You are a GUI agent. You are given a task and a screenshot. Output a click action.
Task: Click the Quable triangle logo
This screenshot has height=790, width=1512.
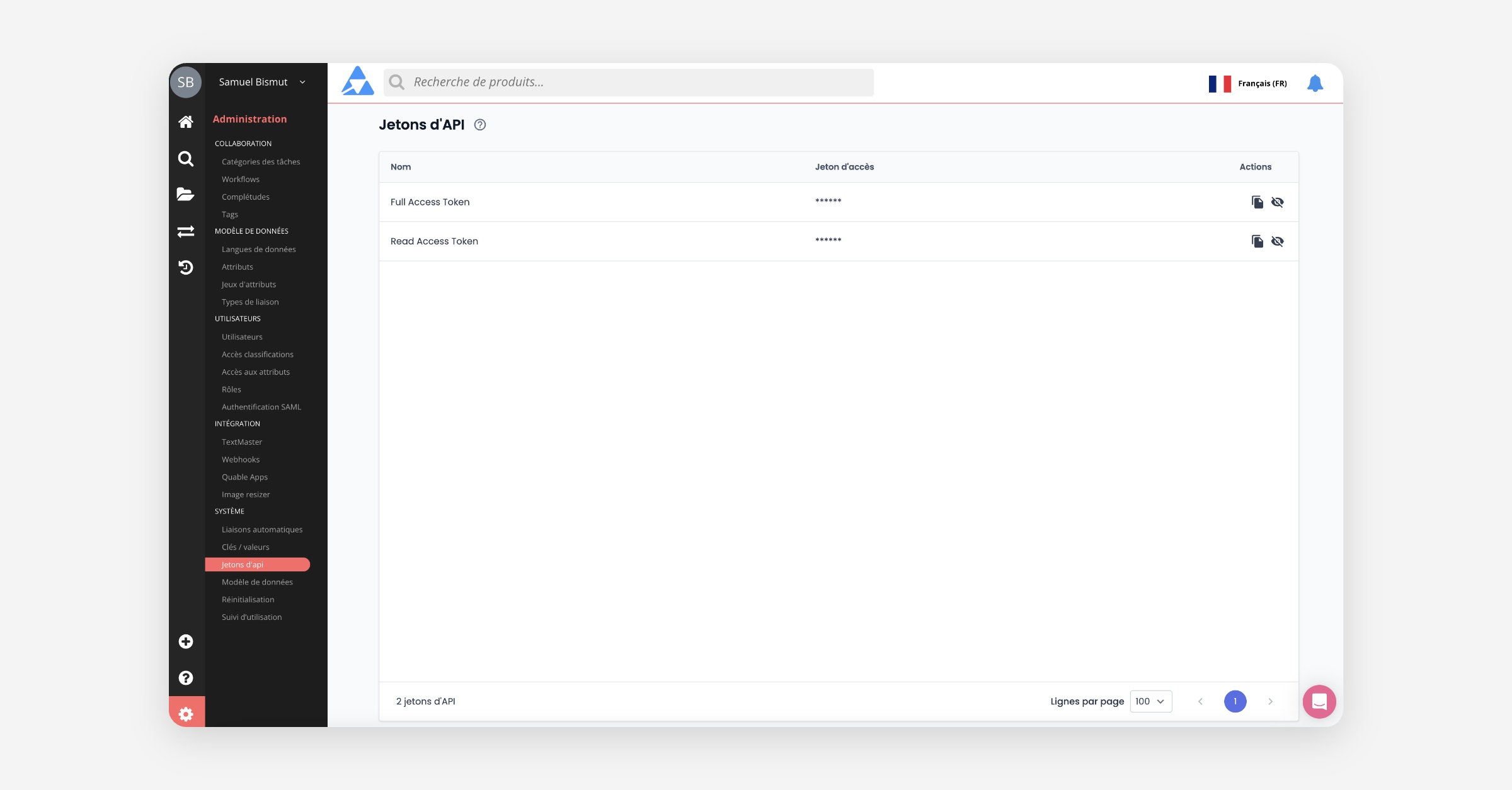pyautogui.click(x=357, y=81)
